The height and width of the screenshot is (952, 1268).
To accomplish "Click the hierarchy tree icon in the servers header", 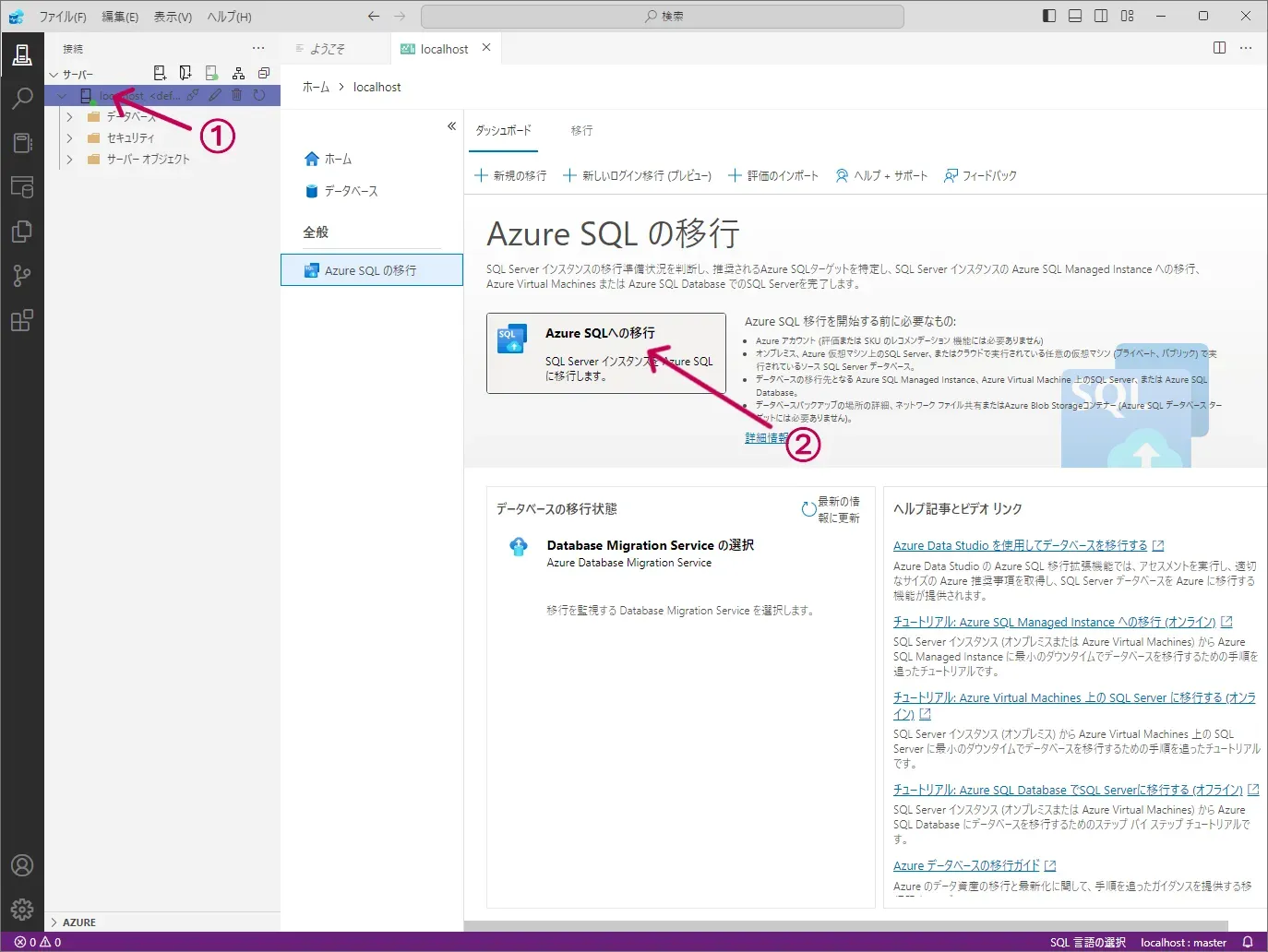I will [x=238, y=73].
